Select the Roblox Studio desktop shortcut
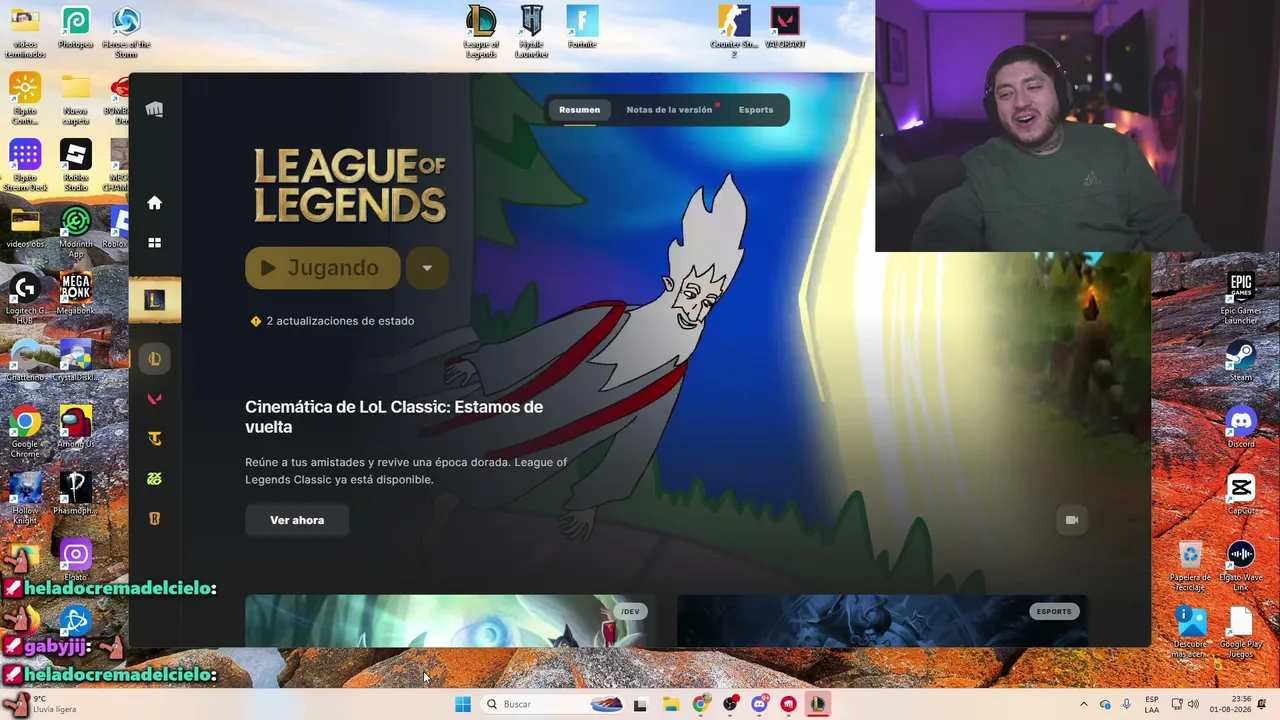The width and height of the screenshot is (1280, 720). pyautogui.click(x=75, y=165)
